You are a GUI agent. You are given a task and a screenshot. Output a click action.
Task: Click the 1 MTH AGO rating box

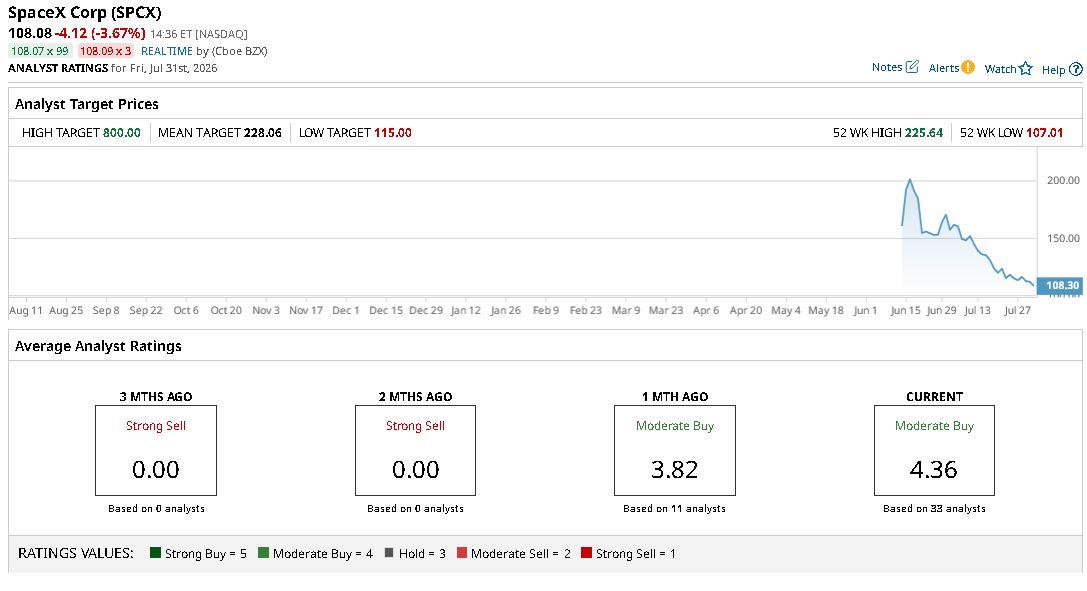pyautogui.click(x=675, y=450)
